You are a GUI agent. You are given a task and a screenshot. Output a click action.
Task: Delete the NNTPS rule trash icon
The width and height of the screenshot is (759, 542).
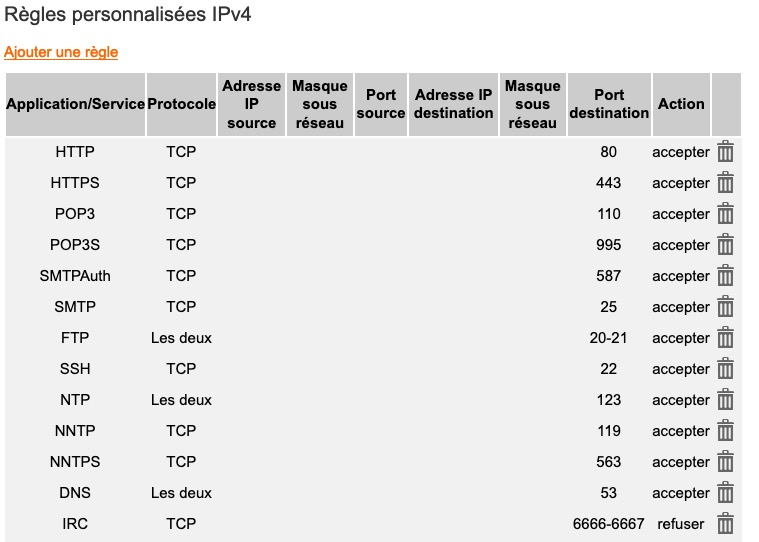(x=725, y=461)
